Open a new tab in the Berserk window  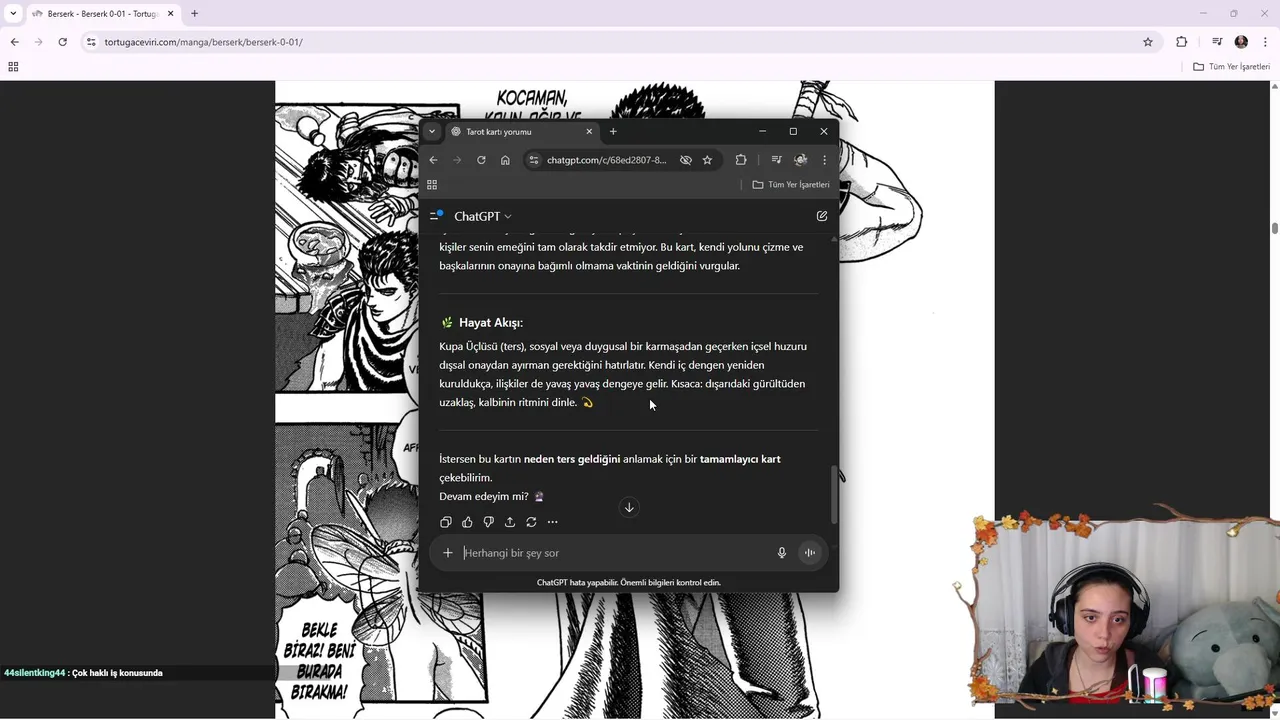tap(194, 14)
